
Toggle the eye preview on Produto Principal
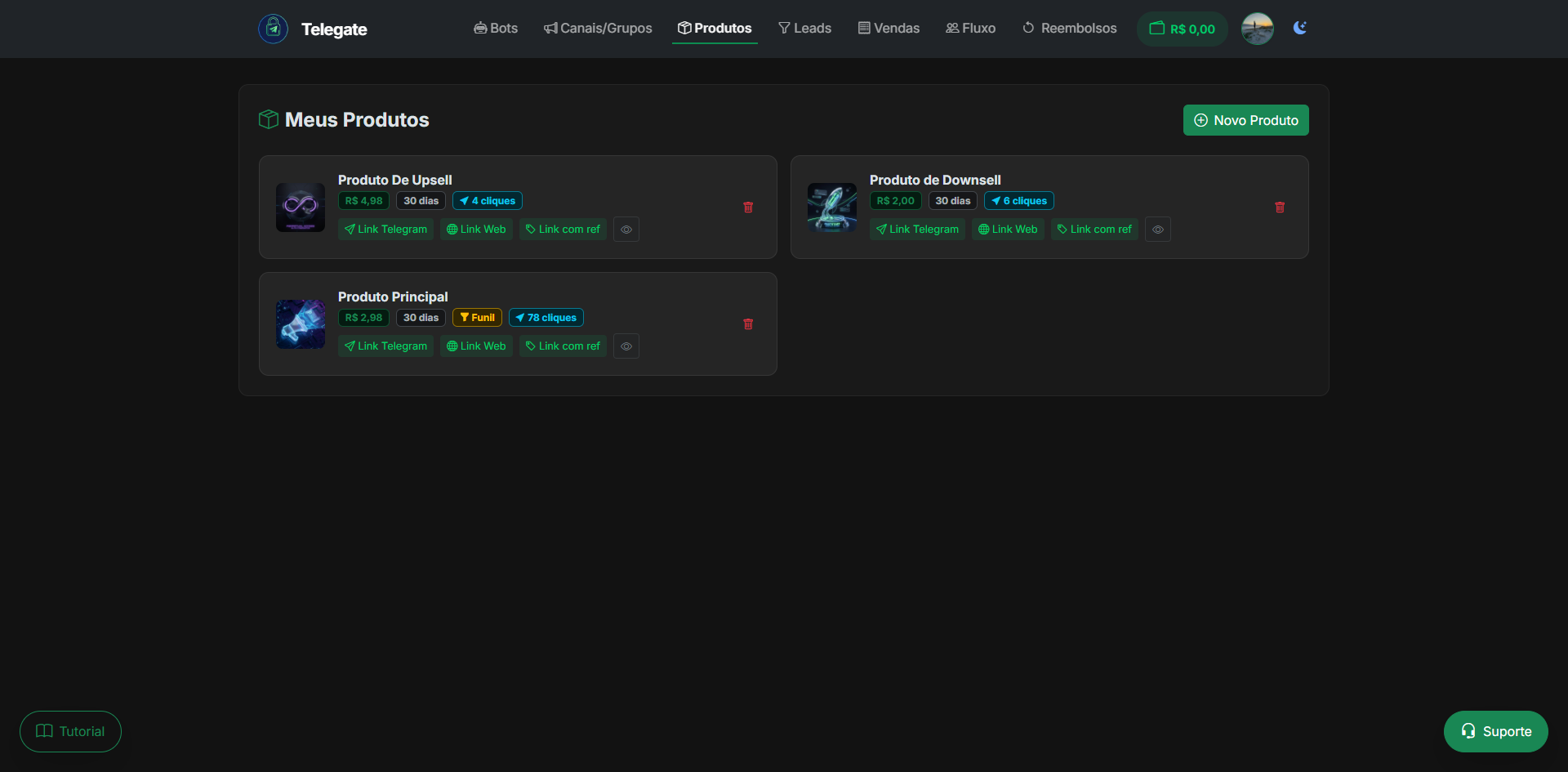(x=626, y=346)
